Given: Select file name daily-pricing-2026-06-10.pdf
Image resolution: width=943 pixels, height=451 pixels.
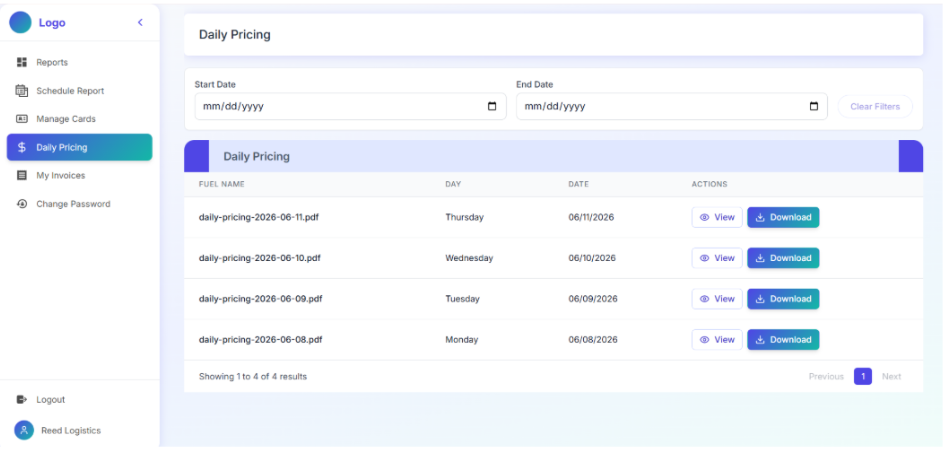Looking at the screenshot, I should coord(260,258).
